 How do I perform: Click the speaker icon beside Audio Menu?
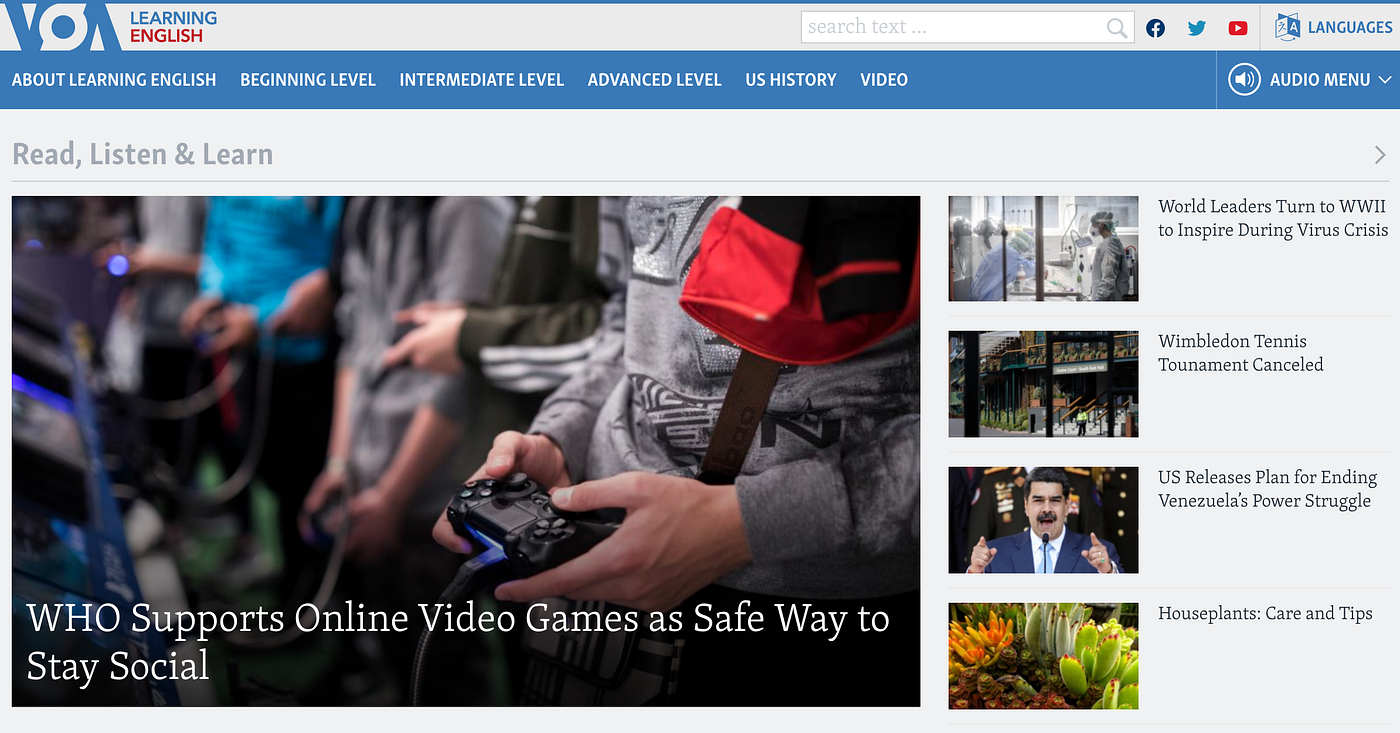[x=1244, y=80]
